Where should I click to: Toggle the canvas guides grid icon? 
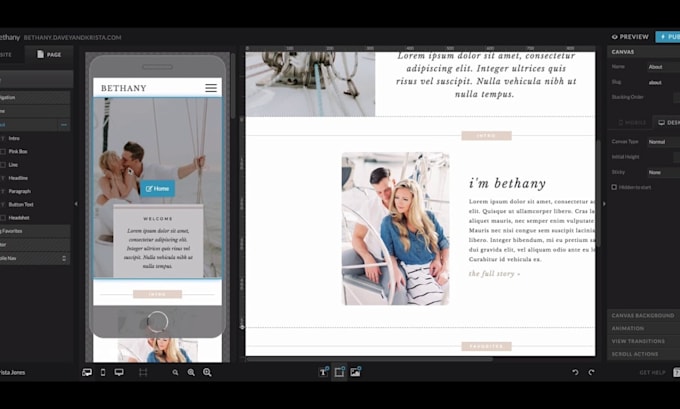click(143, 373)
